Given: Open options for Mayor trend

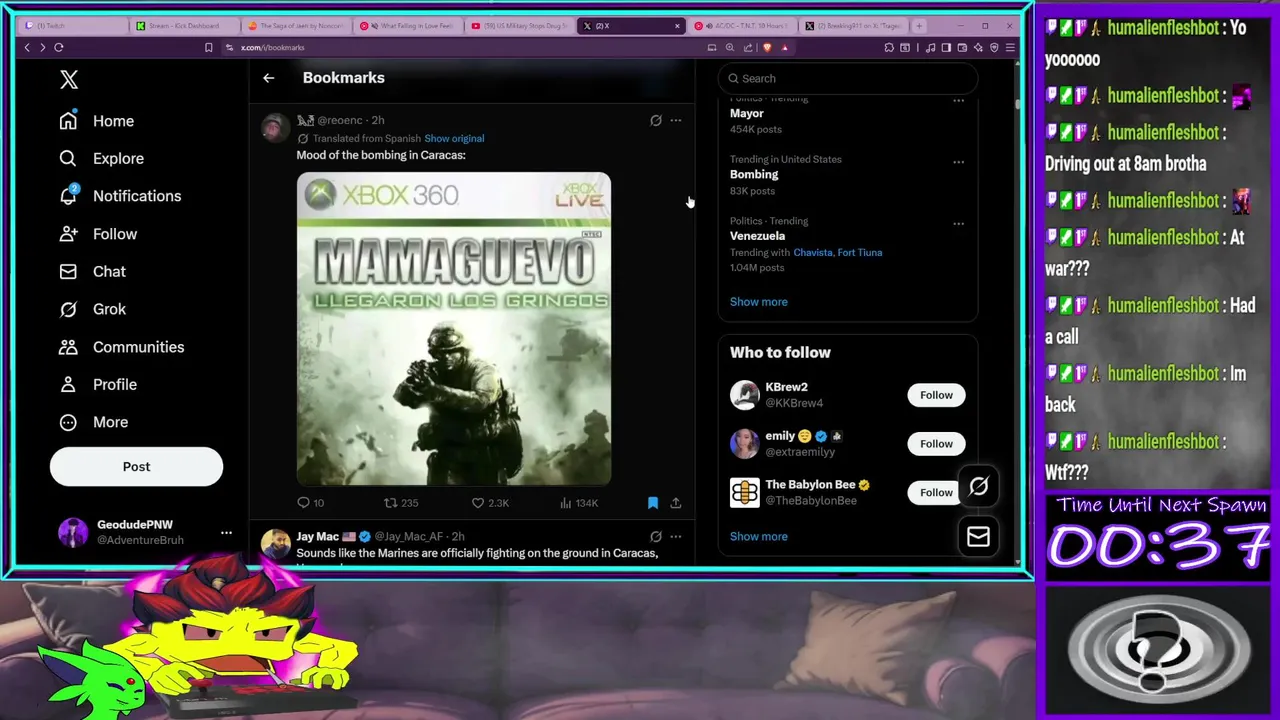Looking at the screenshot, I should click(x=958, y=100).
